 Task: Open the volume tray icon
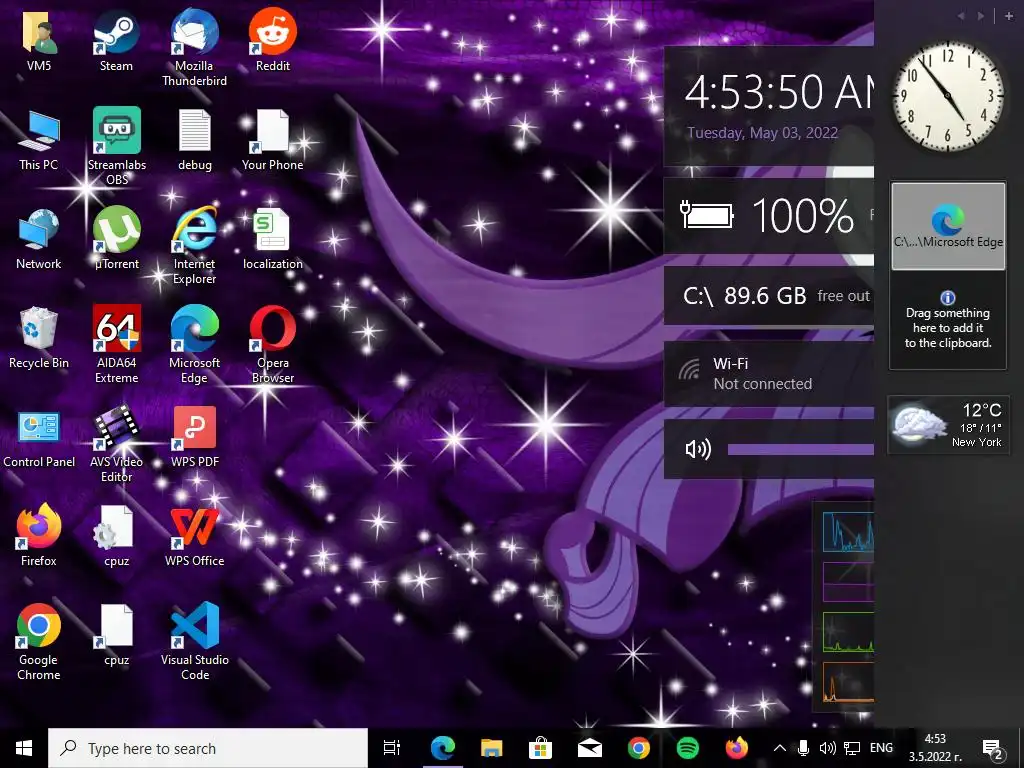point(827,748)
